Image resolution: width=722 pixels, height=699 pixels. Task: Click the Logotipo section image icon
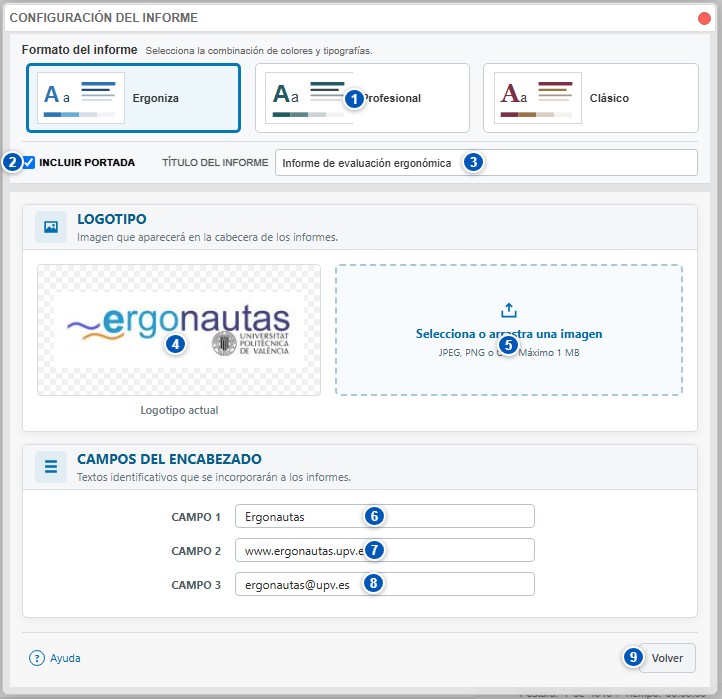(x=51, y=227)
